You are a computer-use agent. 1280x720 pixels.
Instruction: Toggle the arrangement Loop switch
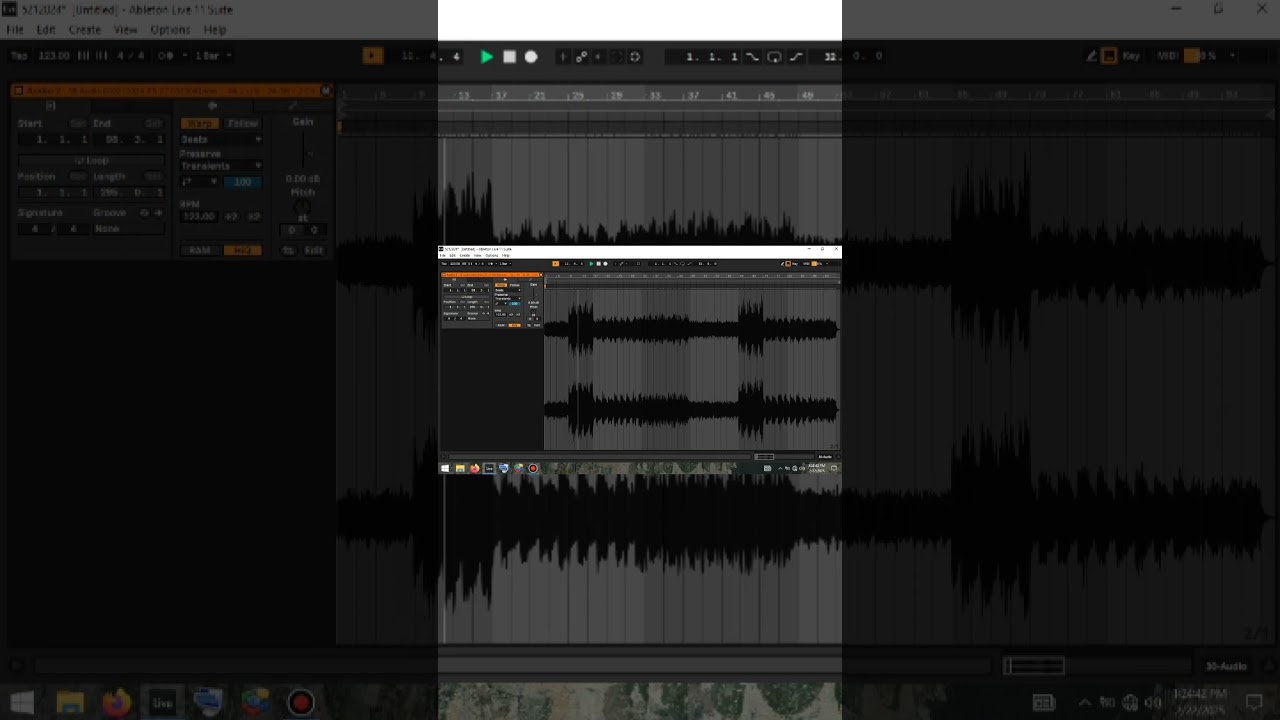[774, 57]
